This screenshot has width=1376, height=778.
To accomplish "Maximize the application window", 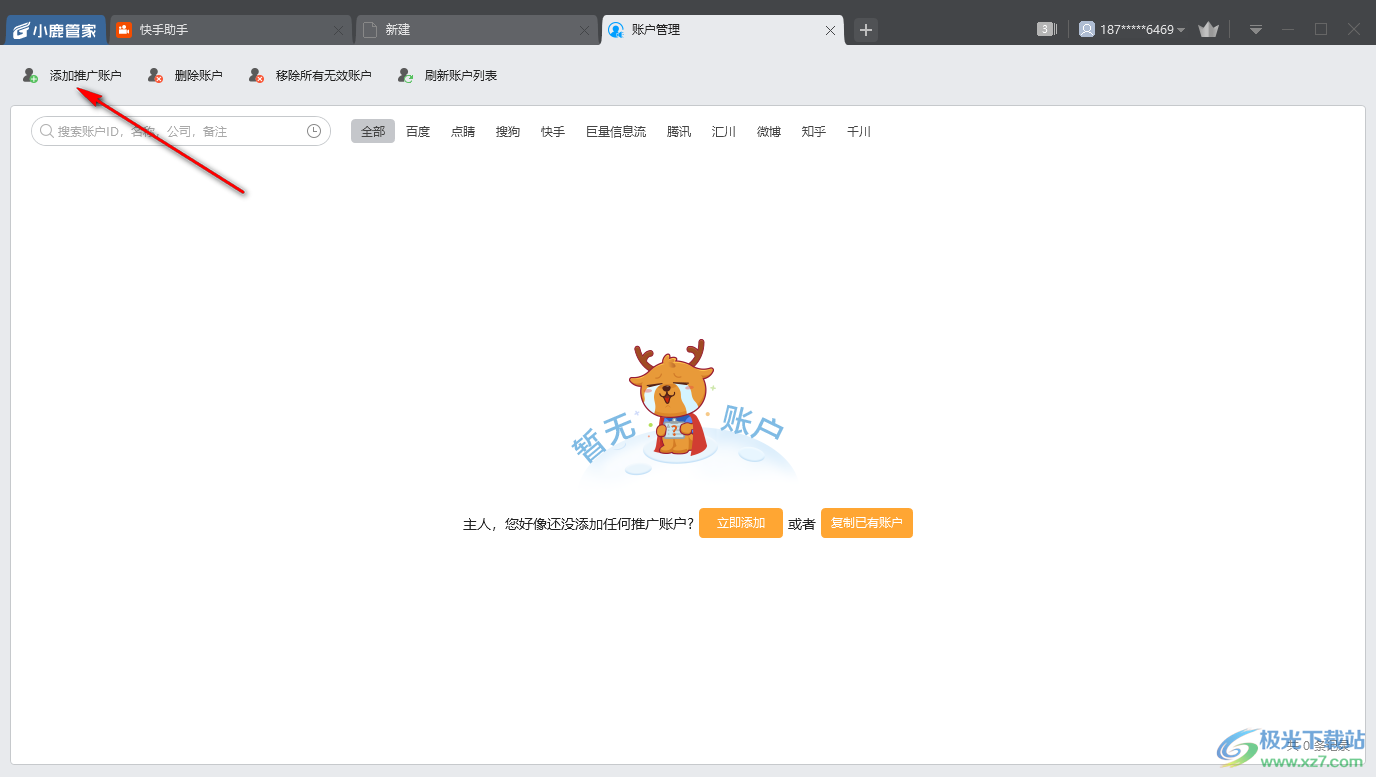I will [1321, 29].
